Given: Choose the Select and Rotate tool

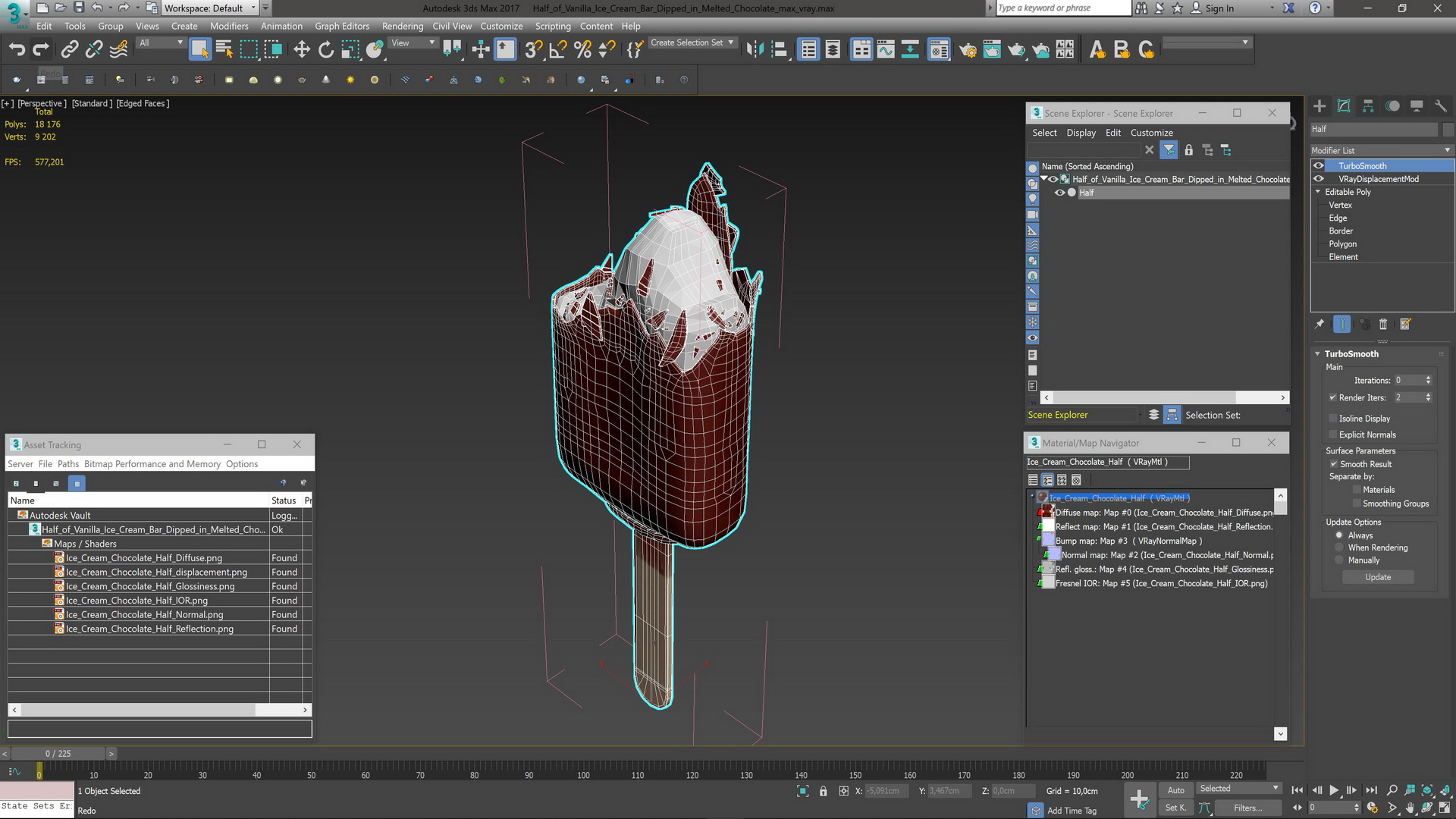Looking at the screenshot, I should tap(325, 50).
